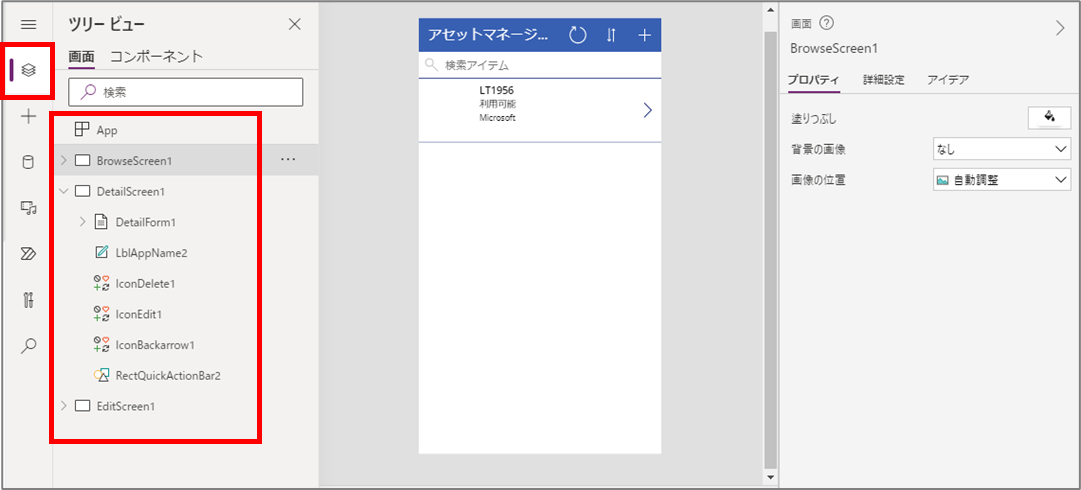Viewport: 1081px width, 490px height.
Task: Collapse the properties pane with chevron
Action: click(1060, 28)
